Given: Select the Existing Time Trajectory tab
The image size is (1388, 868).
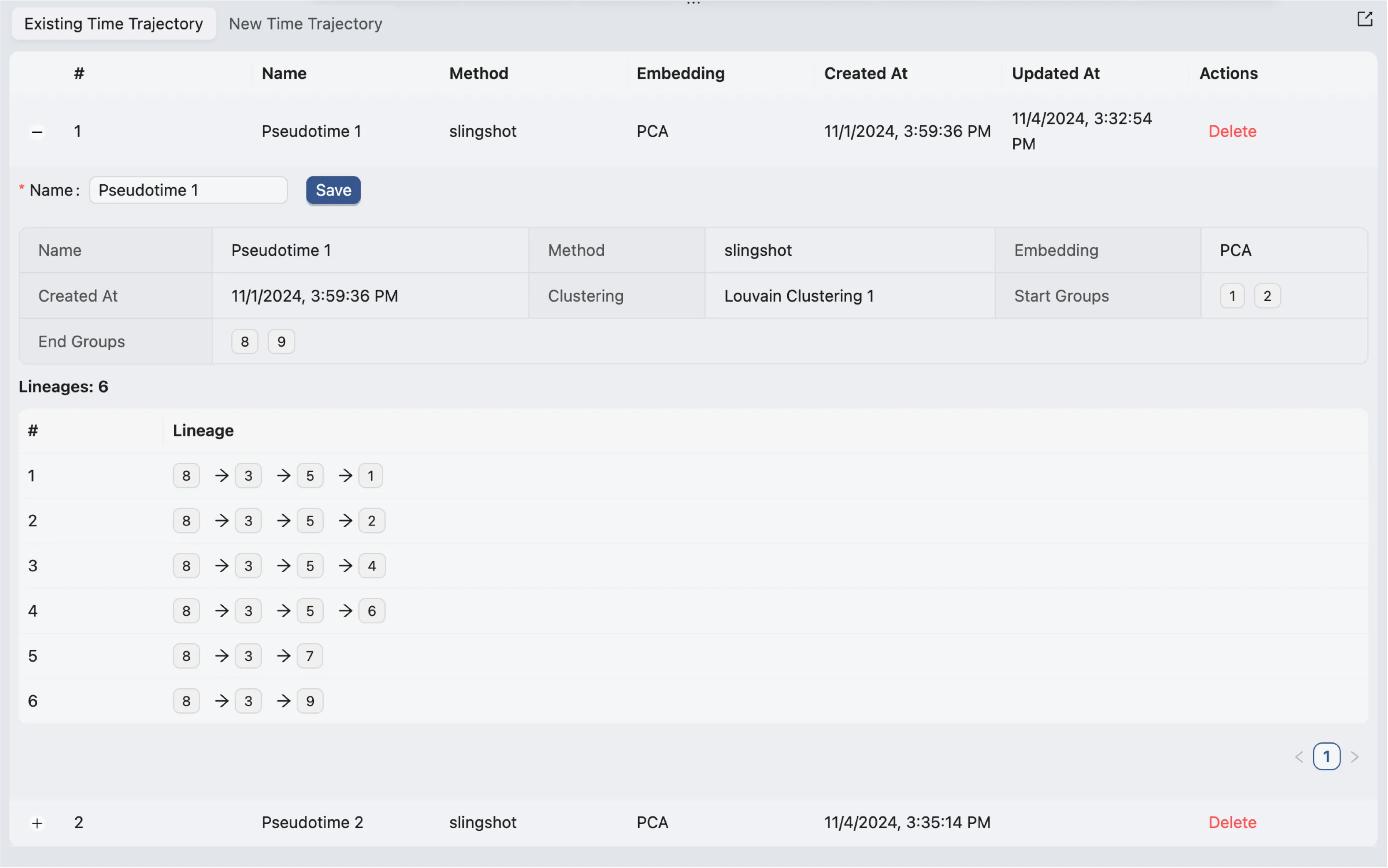Looking at the screenshot, I should pos(114,24).
